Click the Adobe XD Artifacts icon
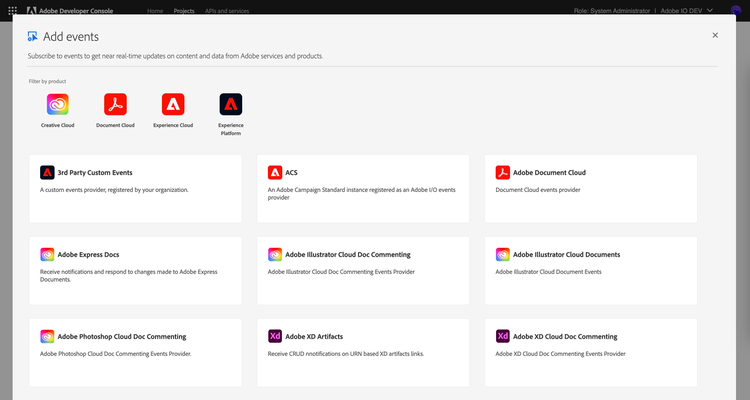 coord(275,336)
